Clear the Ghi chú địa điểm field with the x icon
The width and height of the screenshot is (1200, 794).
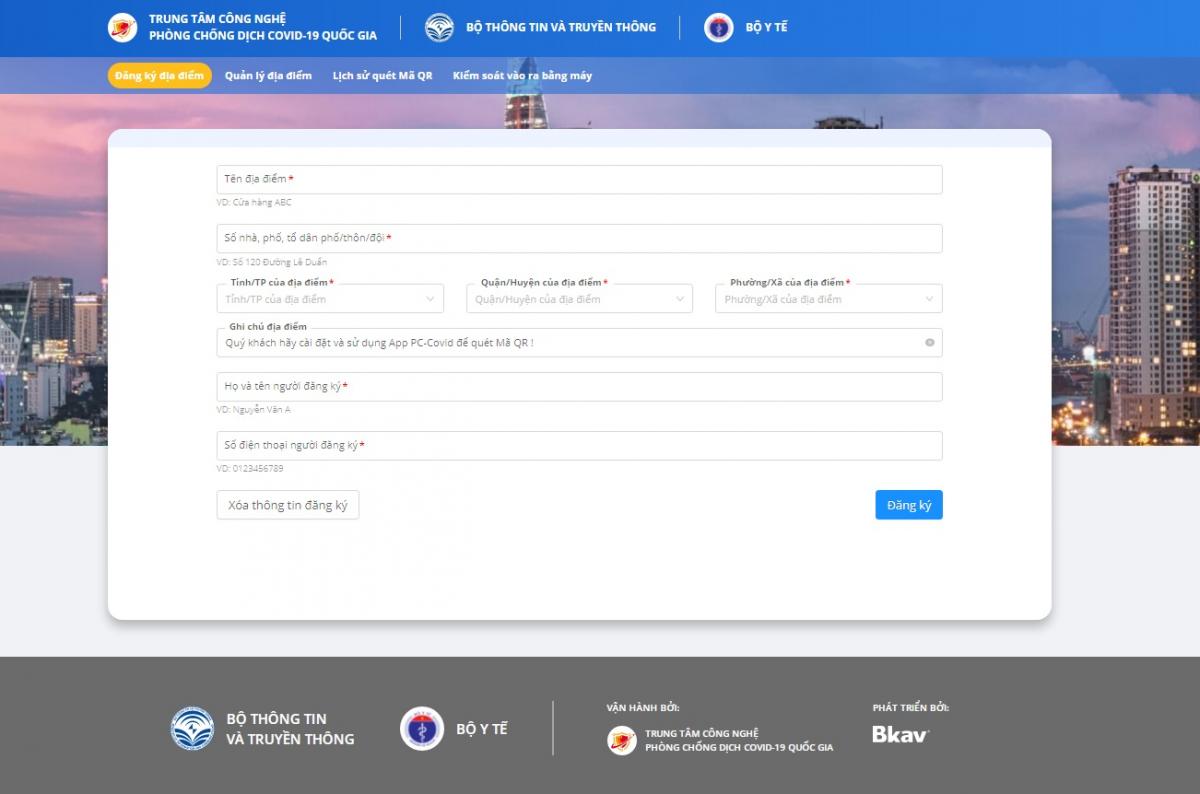pyautogui.click(x=929, y=343)
